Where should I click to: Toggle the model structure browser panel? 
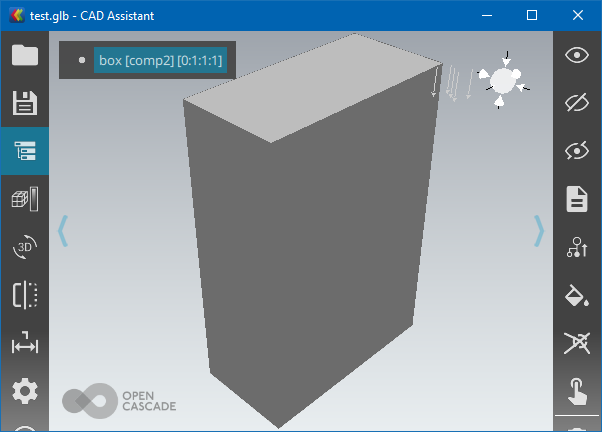point(24,151)
